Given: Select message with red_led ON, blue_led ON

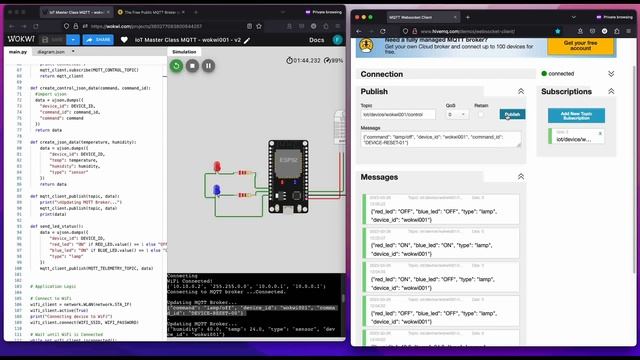Looking at the screenshot, I should click(x=441, y=243).
